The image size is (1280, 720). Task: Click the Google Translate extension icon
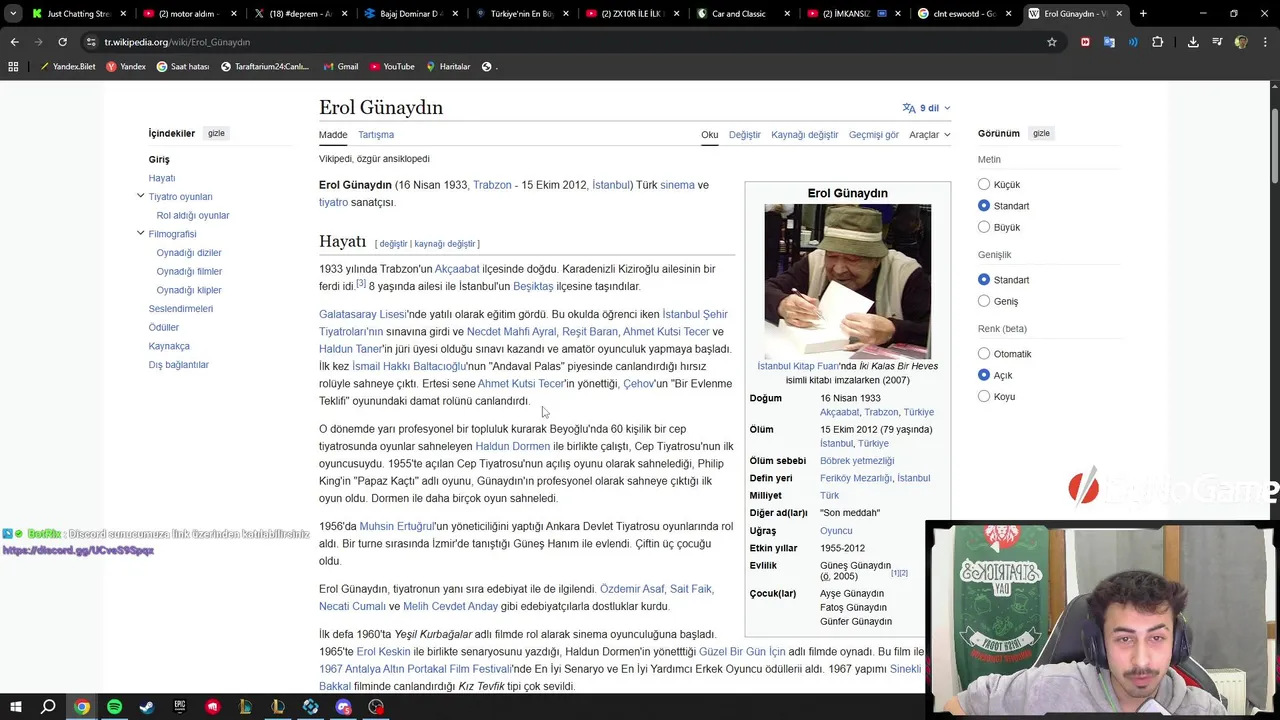click(x=1109, y=42)
